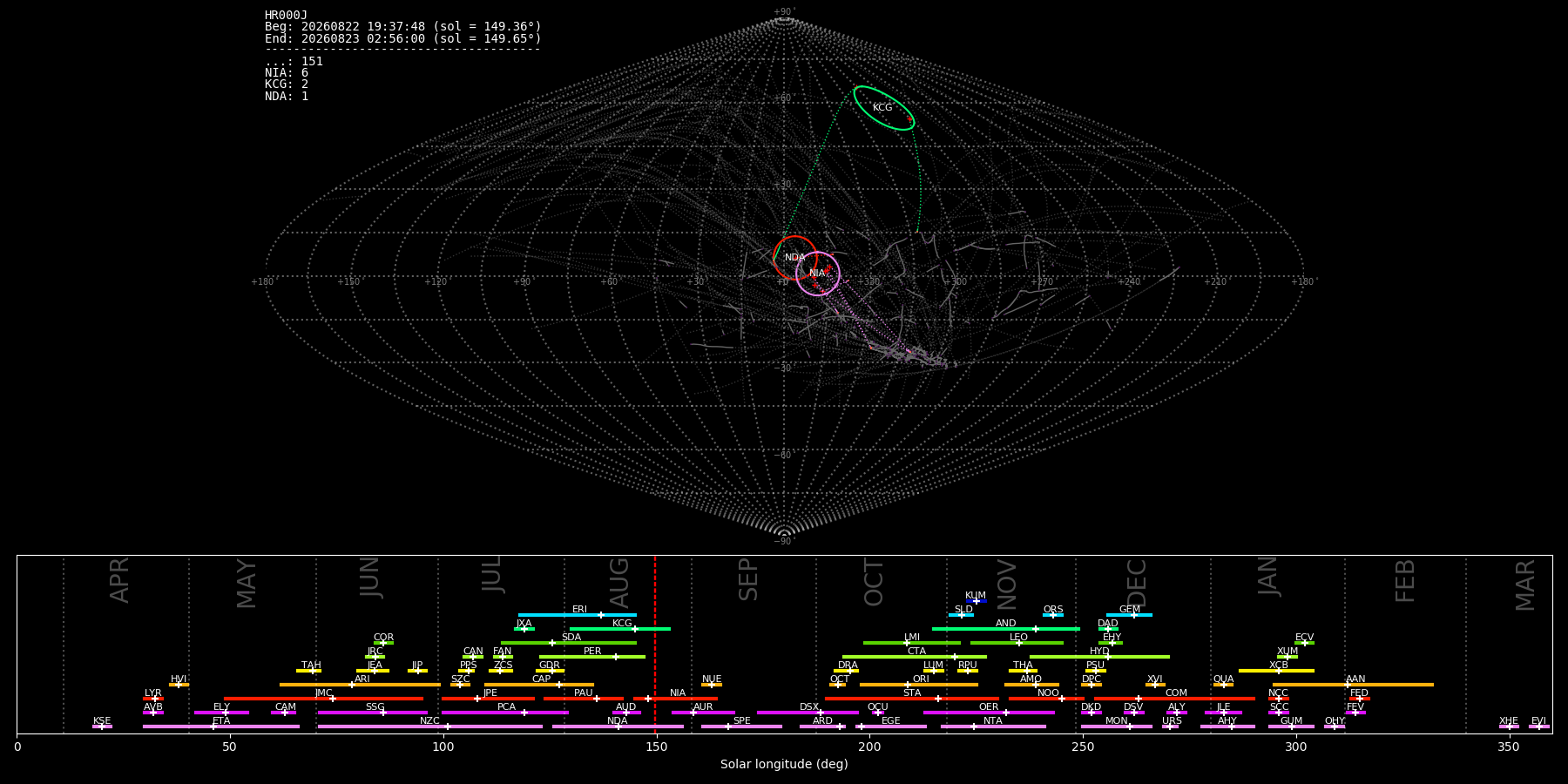Viewport: 1568px width, 784px height.
Task: Click the KUM shower blue marker
Action: point(976,601)
